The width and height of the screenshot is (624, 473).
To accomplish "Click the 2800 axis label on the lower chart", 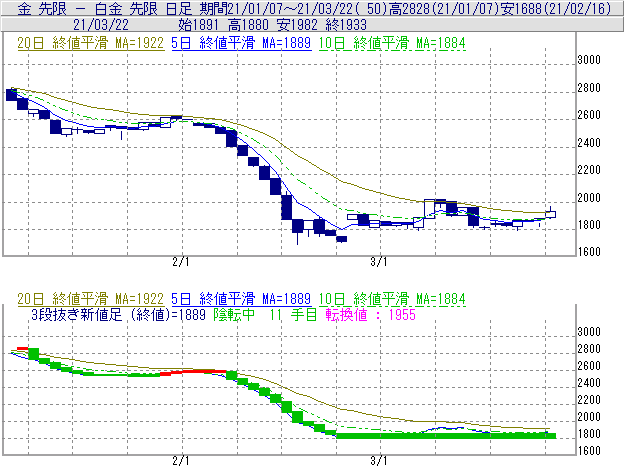I will (x=589, y=349).
